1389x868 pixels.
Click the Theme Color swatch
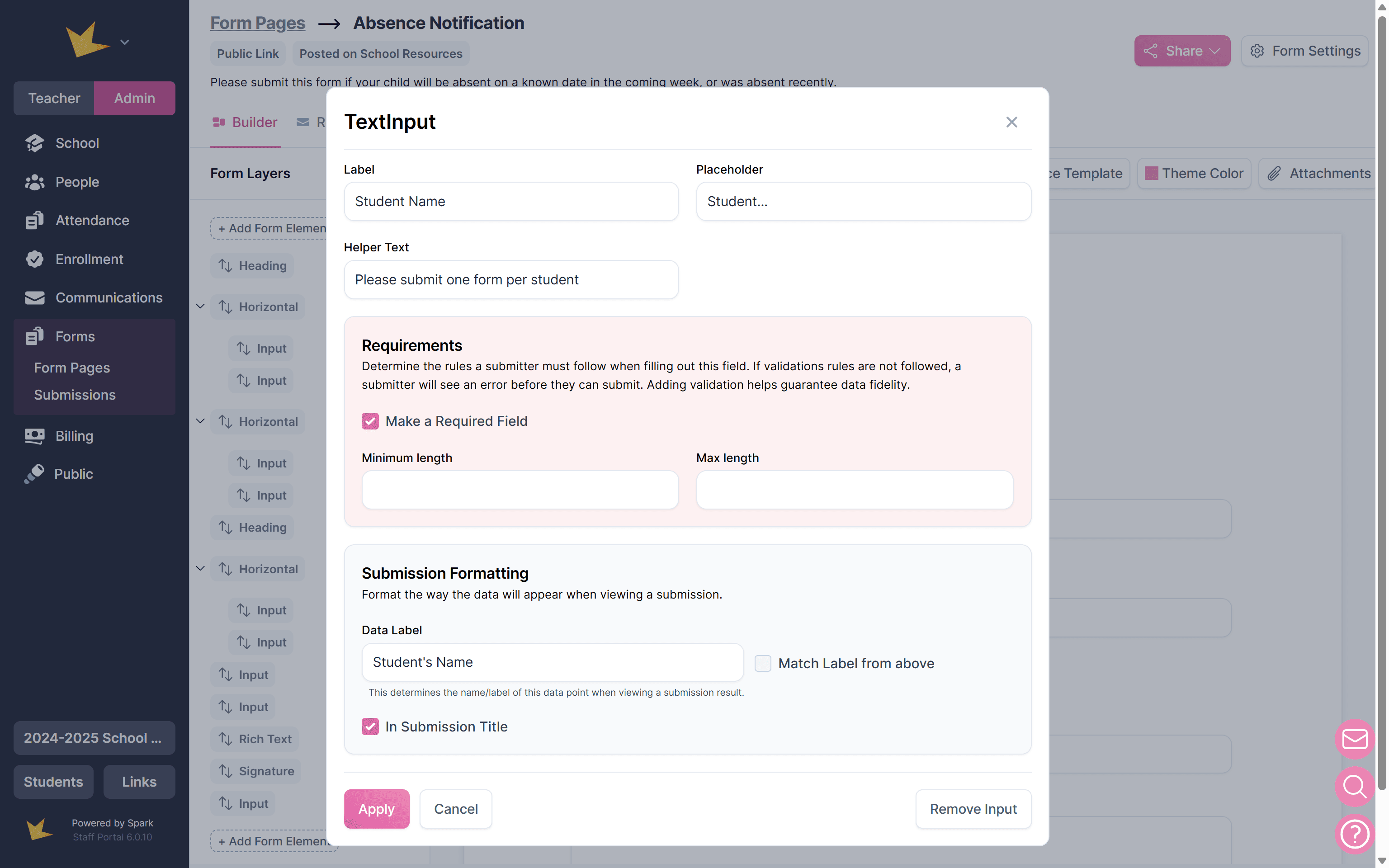(x=1151, y=173)
